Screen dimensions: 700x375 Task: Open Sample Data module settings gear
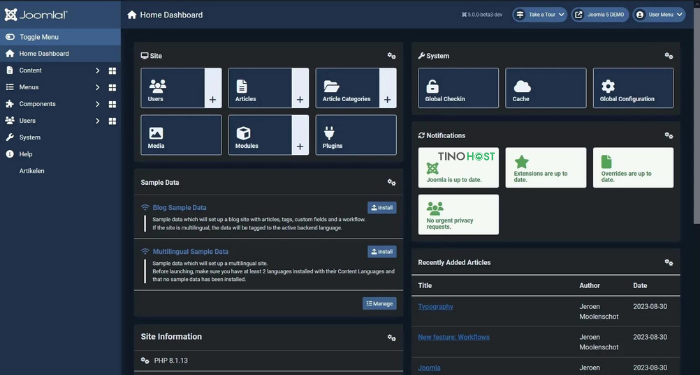click(x=392, y=183)
